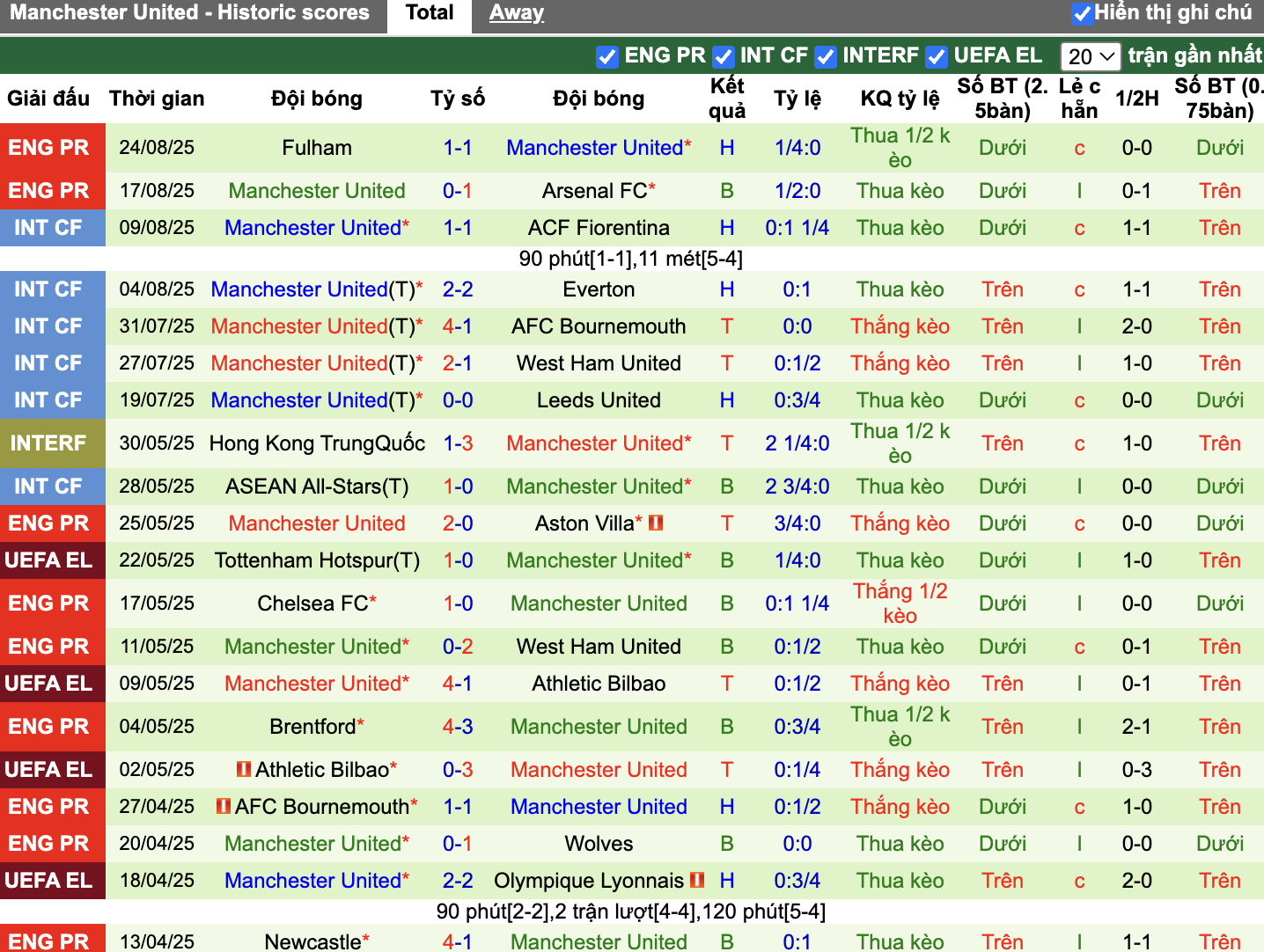This screenshot has height=952, width=1264.
Task: Click red card icon before AFC Bournemouth 27/04/25
Action: click(224, 806)
